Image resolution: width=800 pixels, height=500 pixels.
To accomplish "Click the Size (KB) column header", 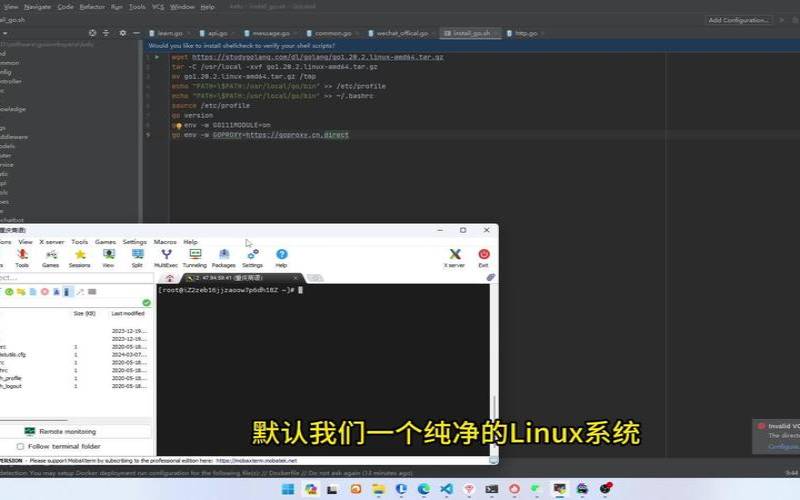I will tap(84, 314).
